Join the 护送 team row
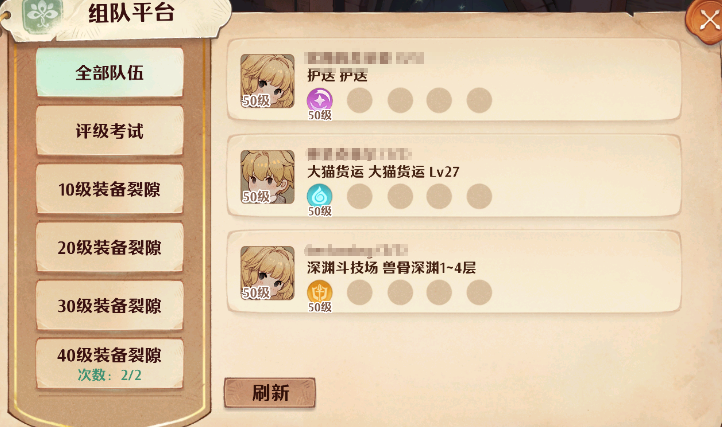This screenshot has width=722, height=427. tap(454, 80)
